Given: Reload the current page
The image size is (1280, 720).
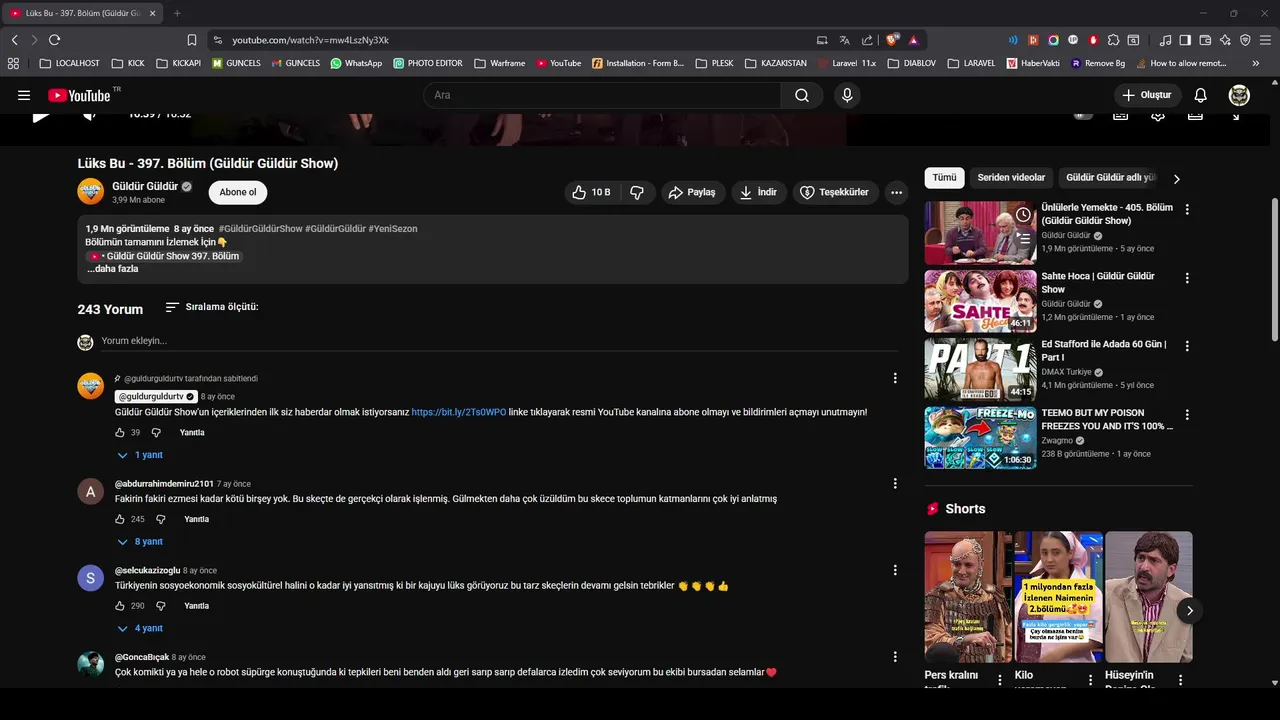Looking at the screenshot, I should point(54,40).
